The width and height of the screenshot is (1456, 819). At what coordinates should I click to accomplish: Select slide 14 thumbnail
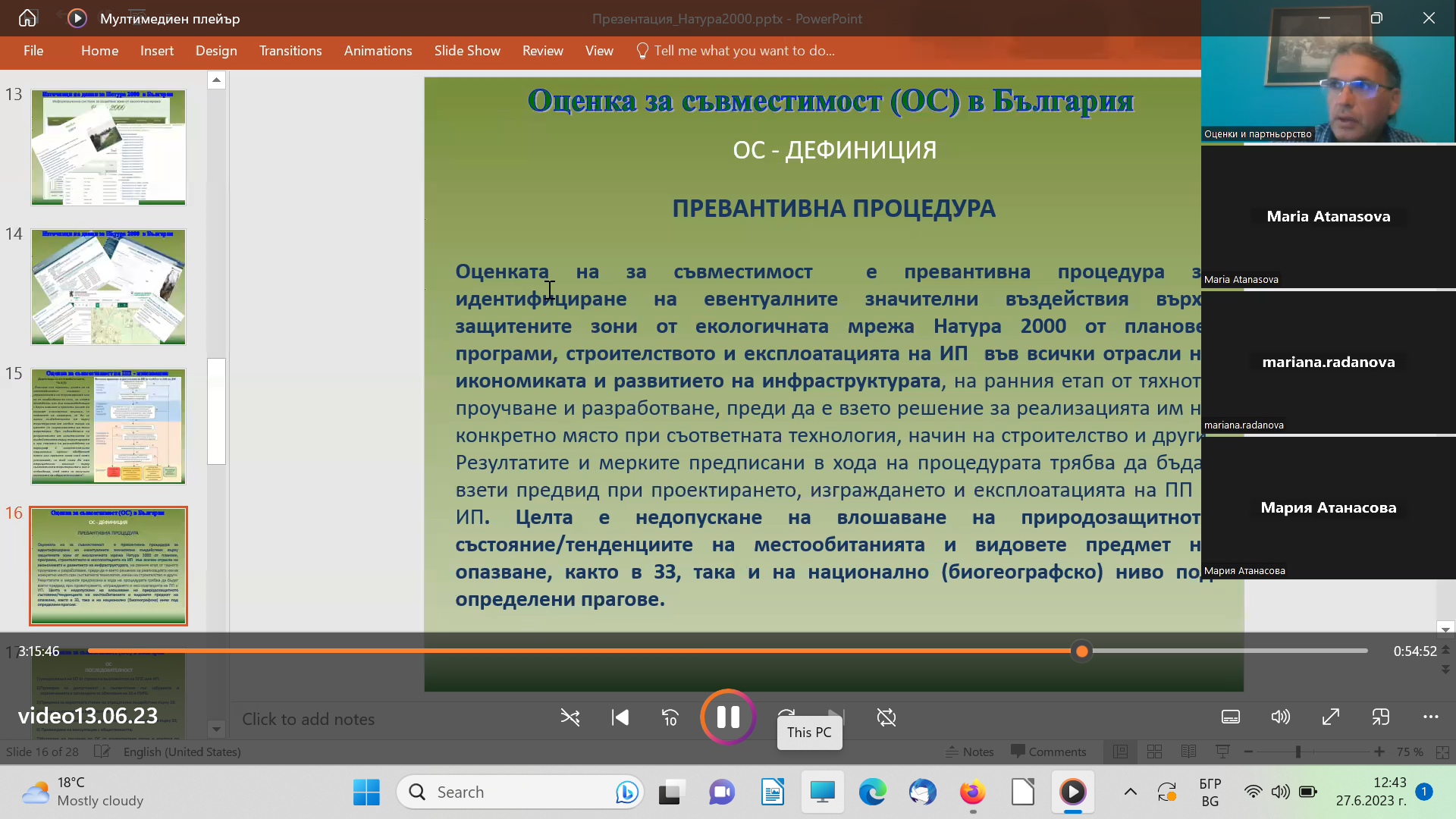(x=108, y=287)
